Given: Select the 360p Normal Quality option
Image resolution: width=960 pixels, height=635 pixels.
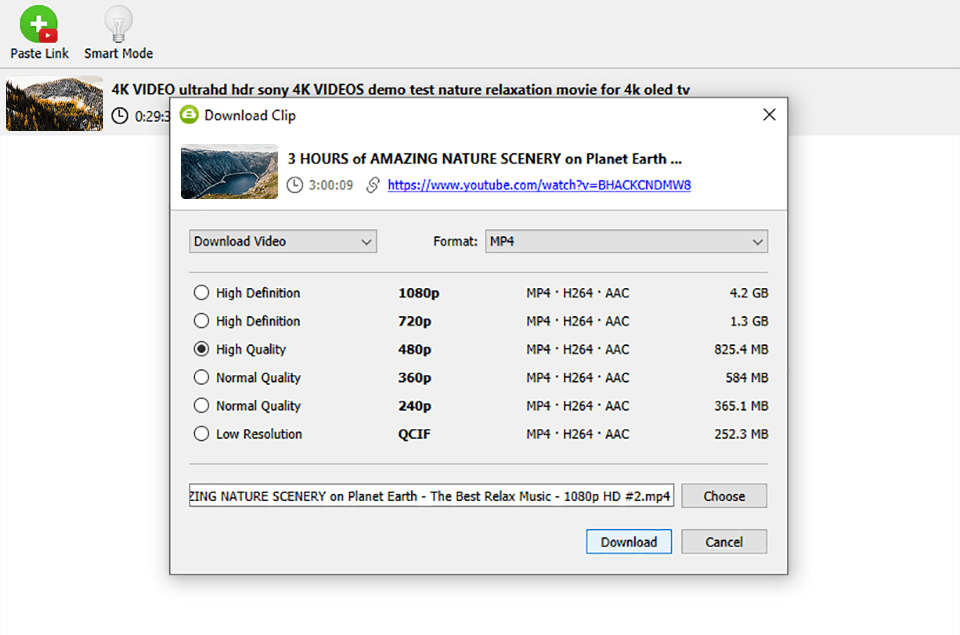Looking at the screenshot, I should click(x=201, y=377).
